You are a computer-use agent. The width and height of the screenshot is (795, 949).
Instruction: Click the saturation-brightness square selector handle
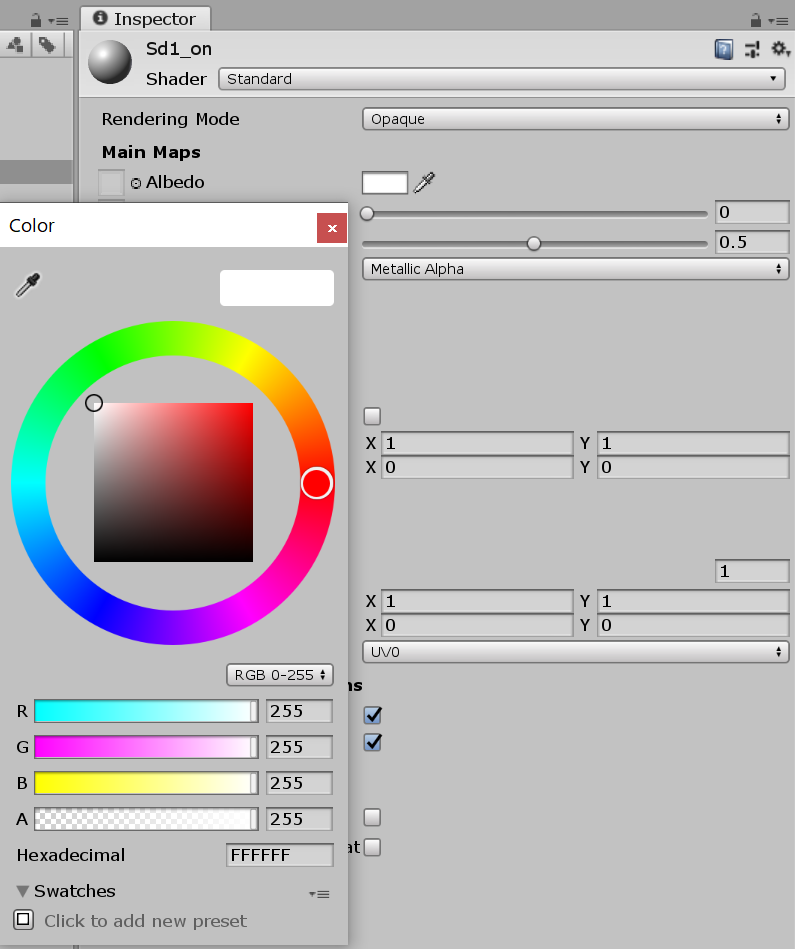[x=94, y=403]
